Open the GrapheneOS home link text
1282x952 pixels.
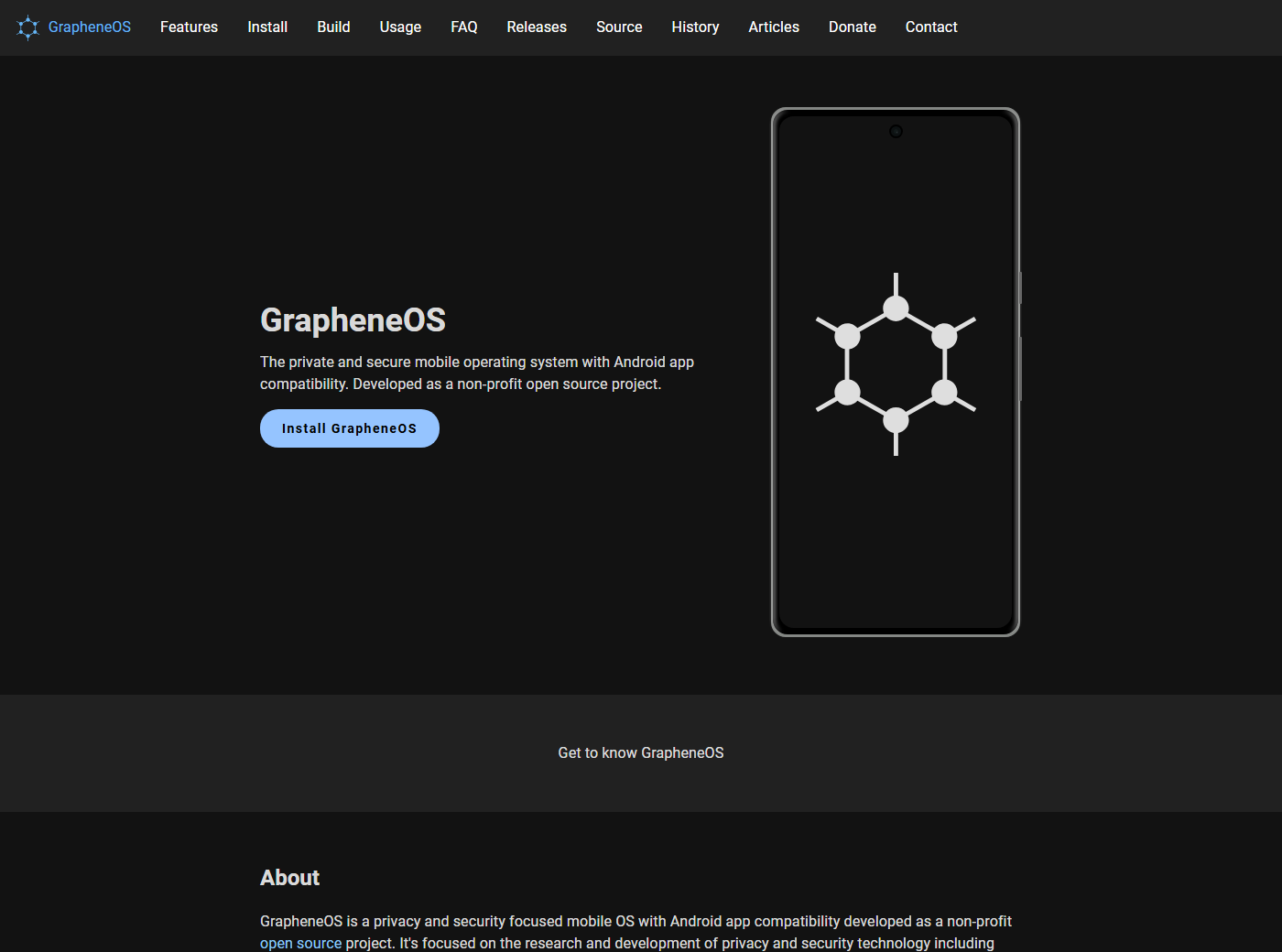click(90, 27)
